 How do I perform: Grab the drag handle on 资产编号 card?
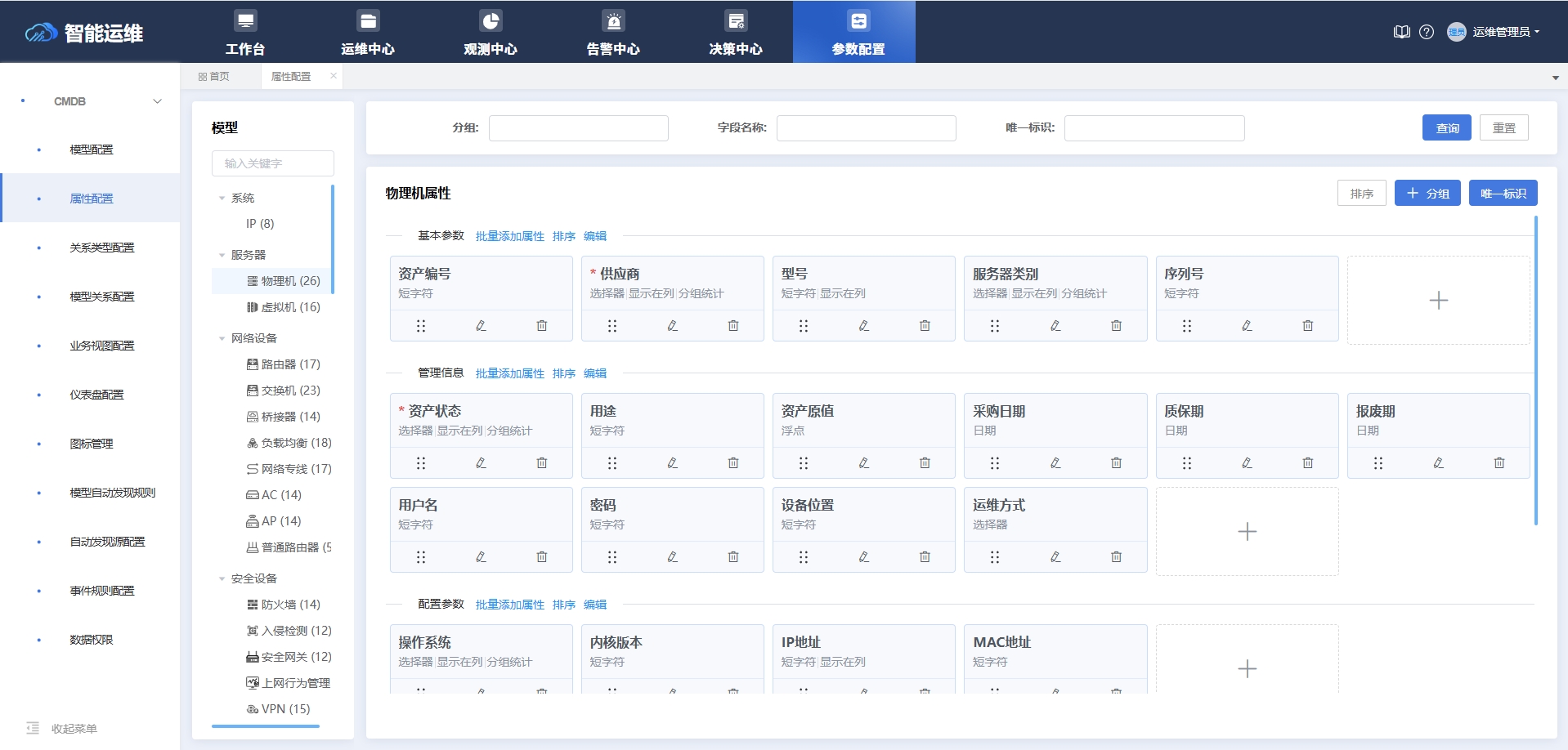pos(421,325)
